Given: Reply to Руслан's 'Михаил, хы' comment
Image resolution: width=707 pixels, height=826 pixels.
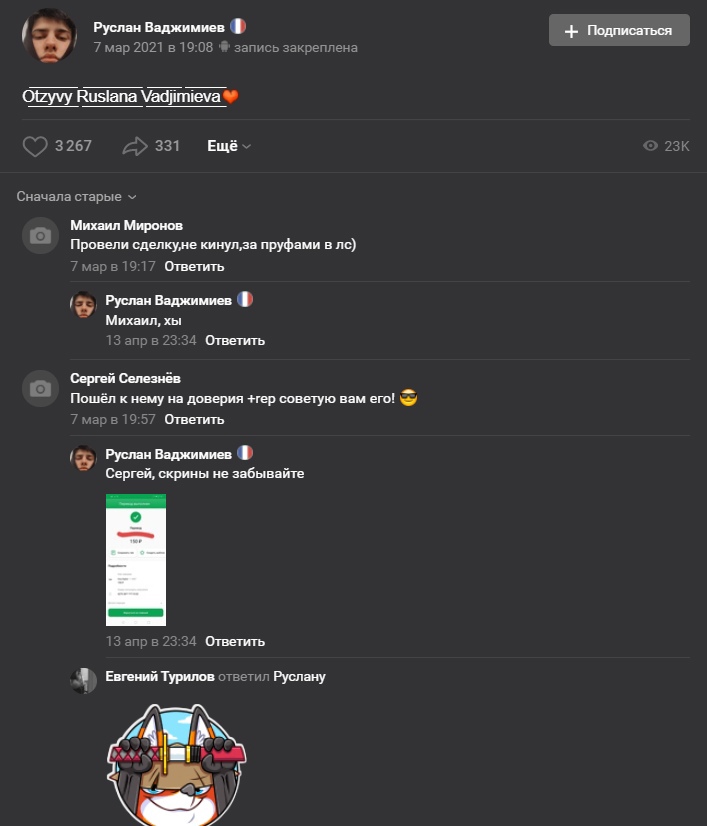Looking at the screenshot, I should [235, 340].
